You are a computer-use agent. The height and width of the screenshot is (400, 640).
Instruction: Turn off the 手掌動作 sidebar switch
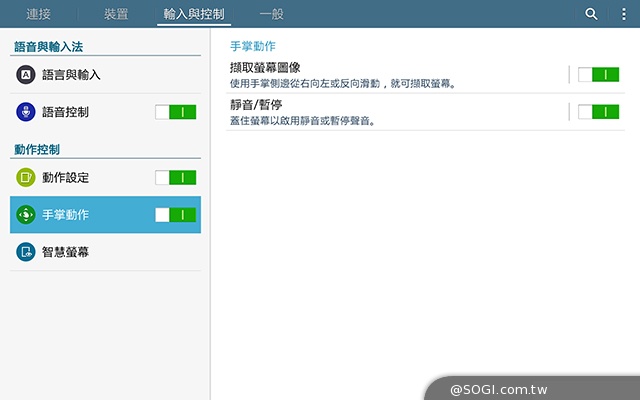pyautogui.click(x=176, y=215)
